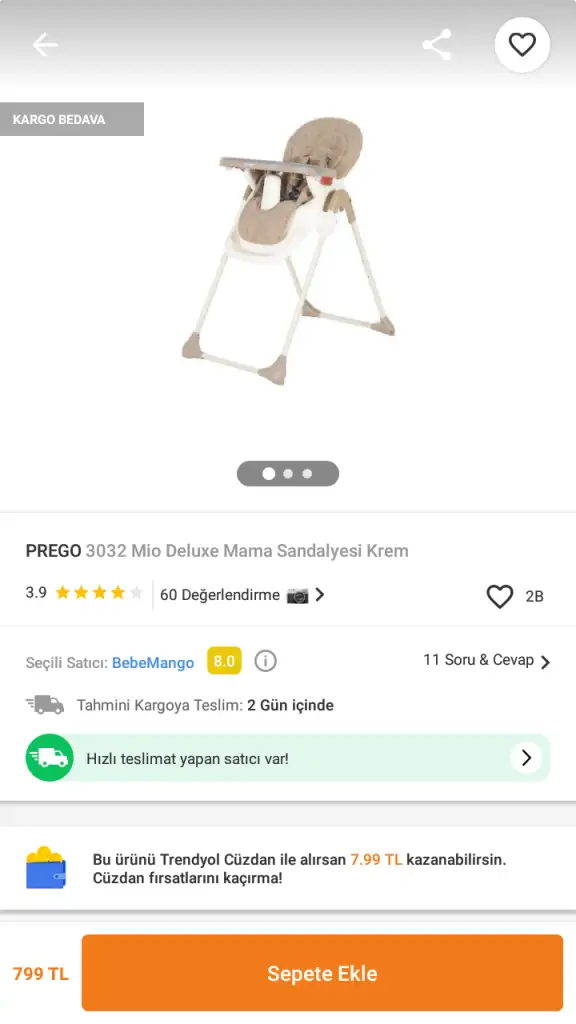Tap the high chair product image
The height and width of the screenshot is (1024, 576).
(288, 251)
